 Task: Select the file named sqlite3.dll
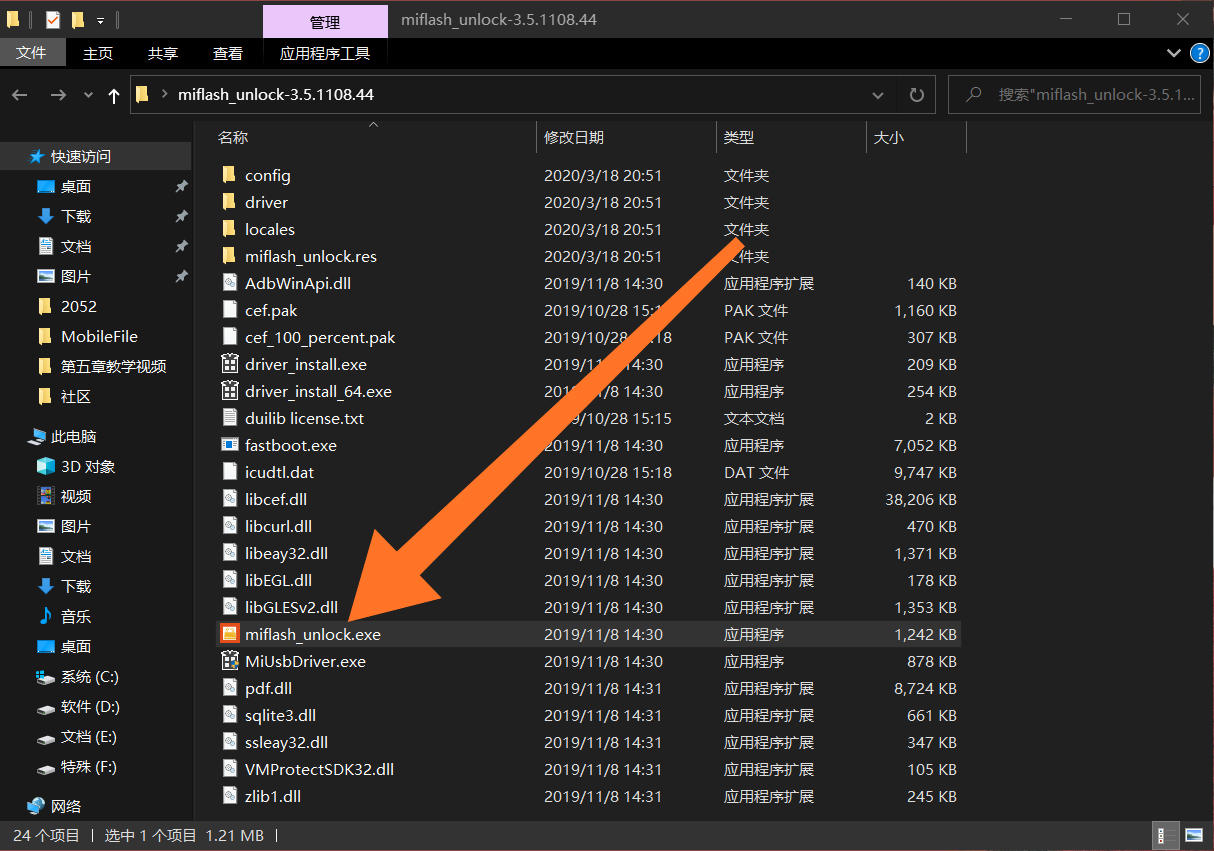tap(280, 715)
